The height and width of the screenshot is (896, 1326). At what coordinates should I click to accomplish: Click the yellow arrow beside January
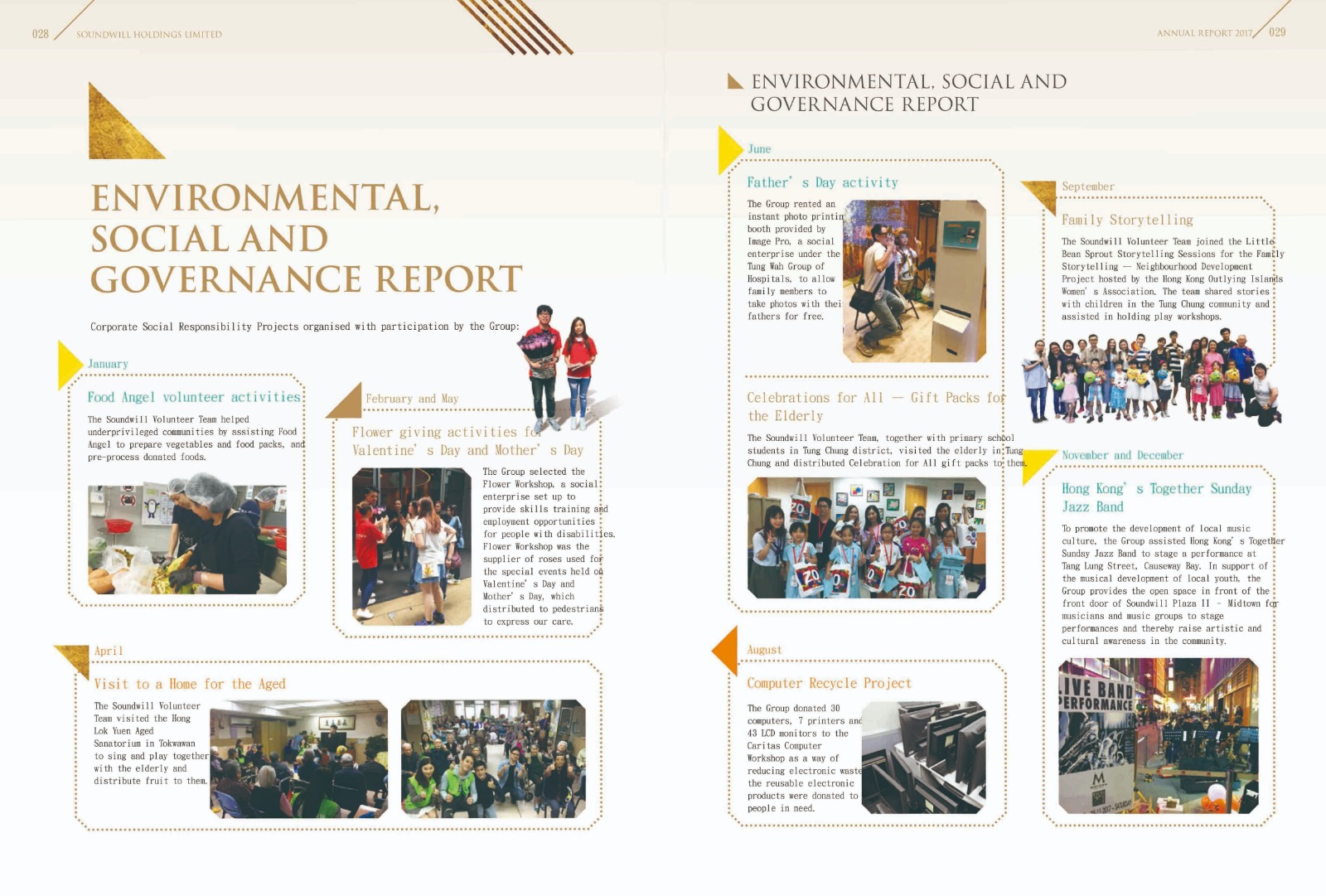(x=70, y=365)
